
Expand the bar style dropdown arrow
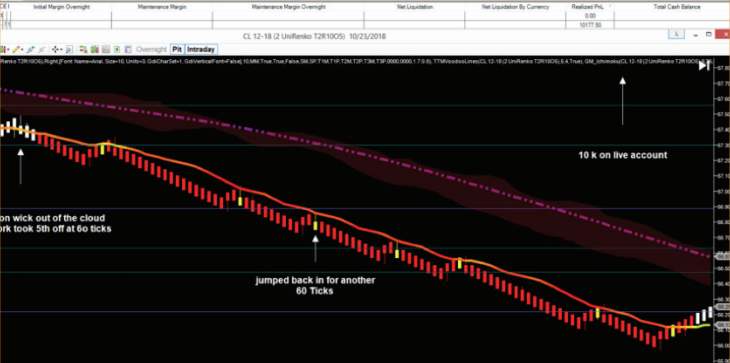click(8, 49)
